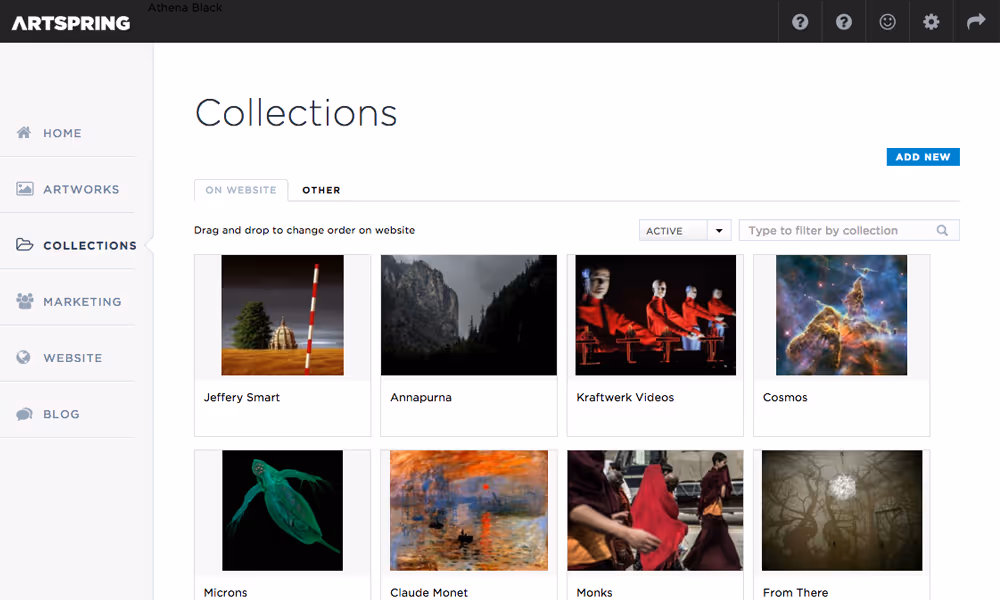Open the Annapurna mountain thumbnail
1000x600 pixels.
click(x=469, y=315)
